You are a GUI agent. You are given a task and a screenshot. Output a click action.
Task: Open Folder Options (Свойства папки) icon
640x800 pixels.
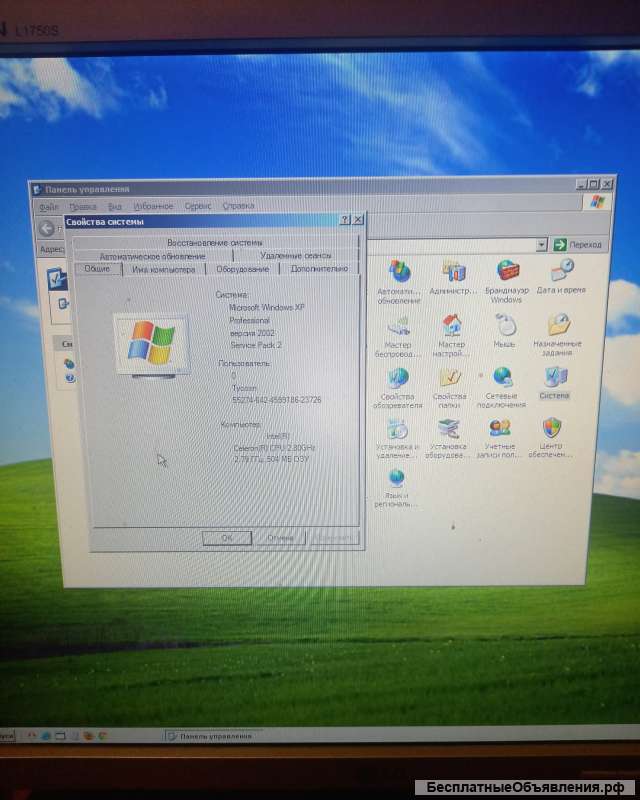coord(450,379)
